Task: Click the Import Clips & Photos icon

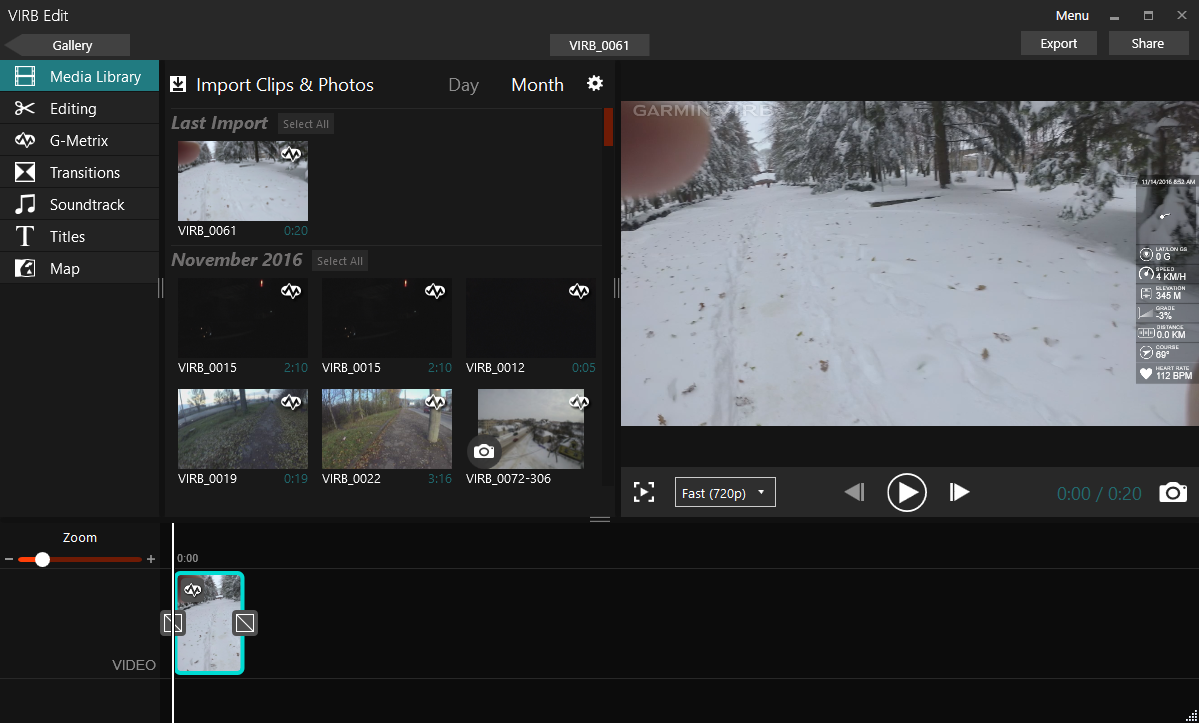Action: click(x=179, y=85)
